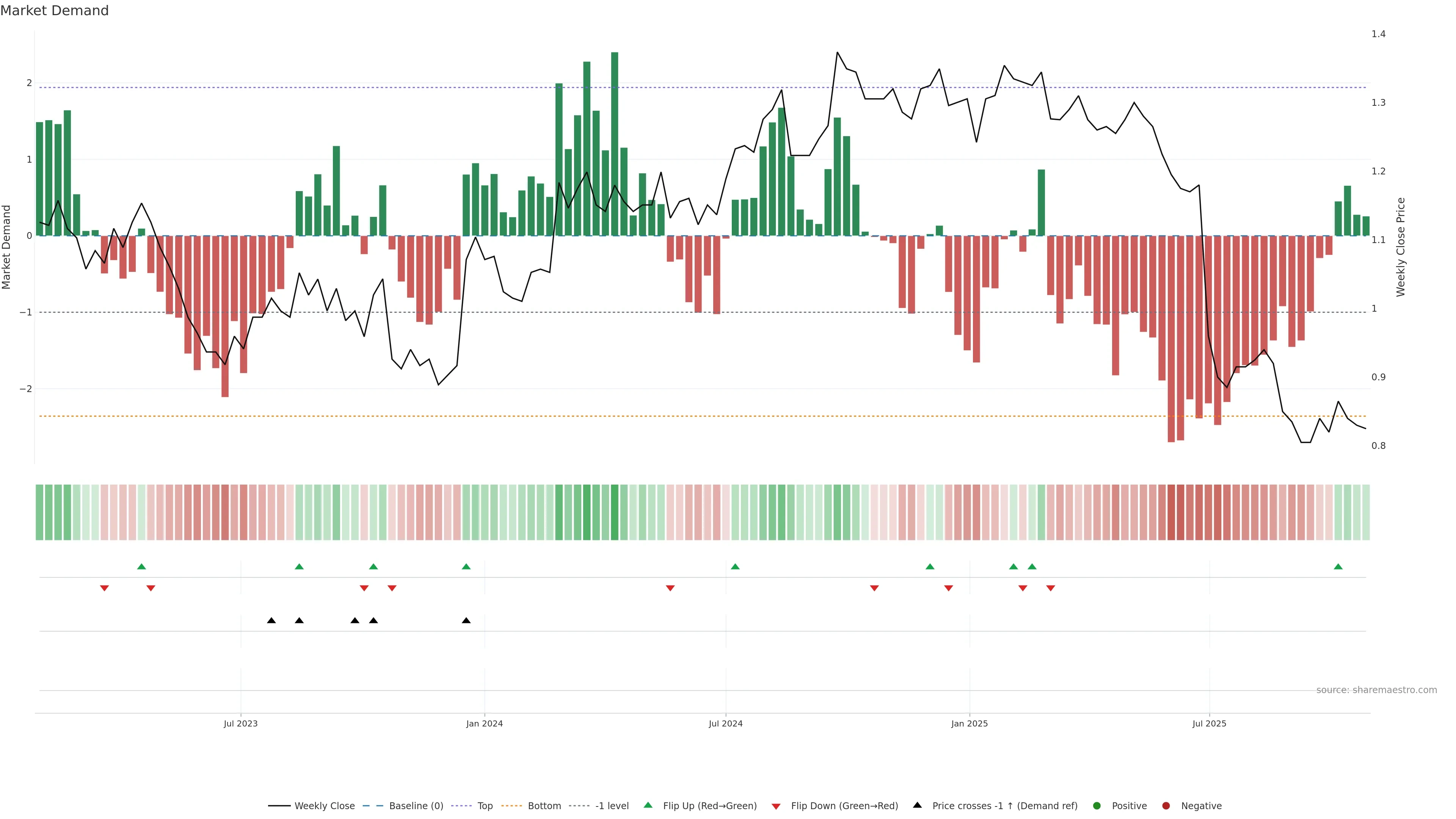Click the -1 level legend item

(x=612, y=806)
